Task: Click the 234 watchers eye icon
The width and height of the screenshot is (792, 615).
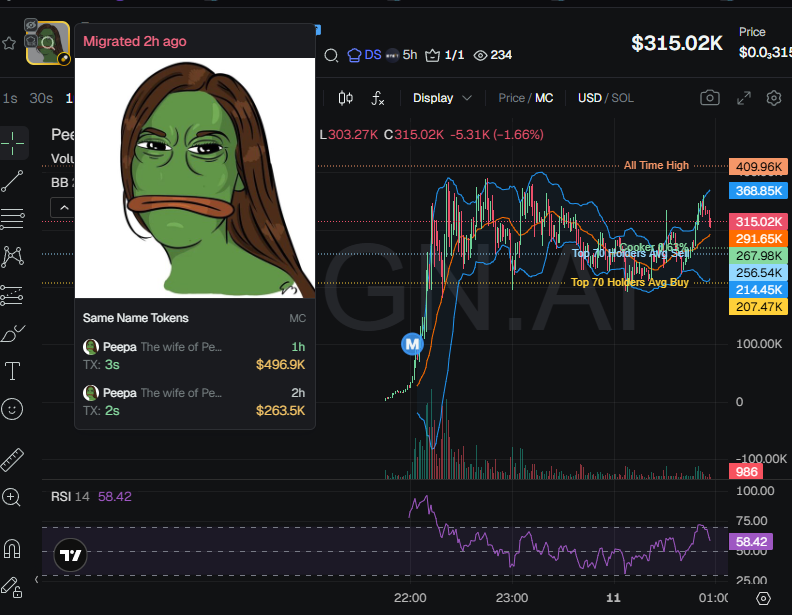Action: tap(492, 55)
